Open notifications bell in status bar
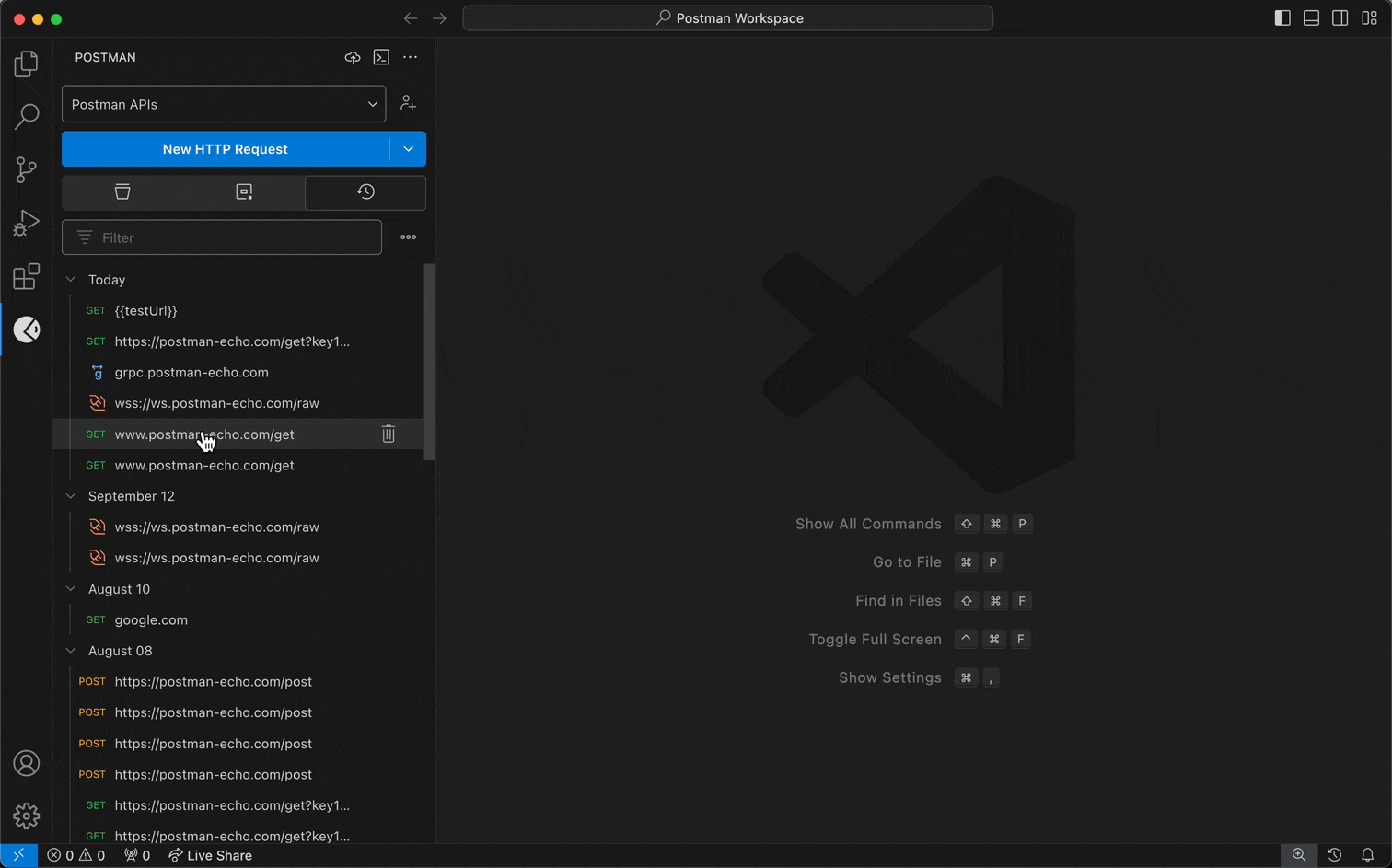This screenshot has width=1392, height=868. click(x=1368, y=855)
